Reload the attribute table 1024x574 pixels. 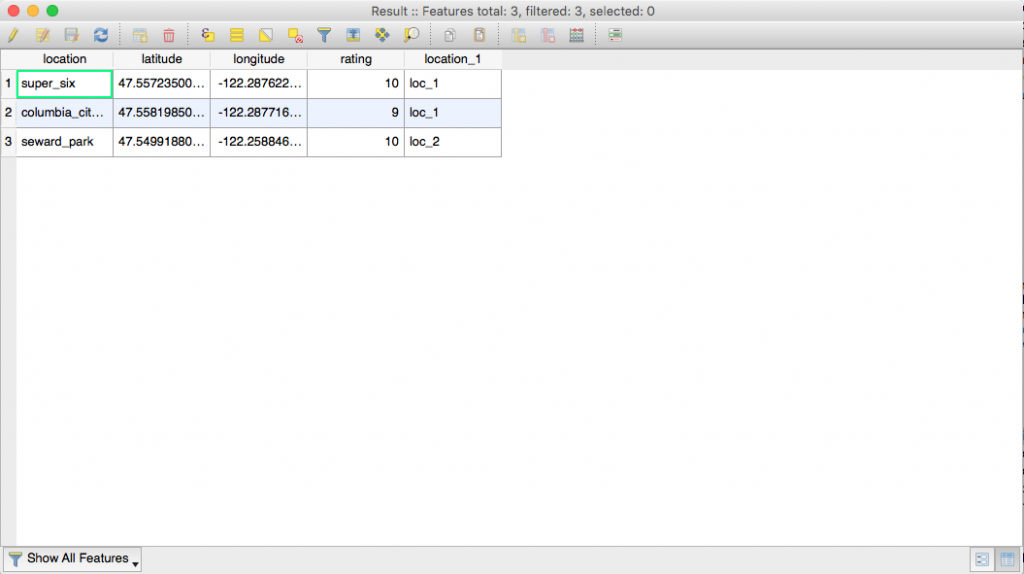point(101,35)
